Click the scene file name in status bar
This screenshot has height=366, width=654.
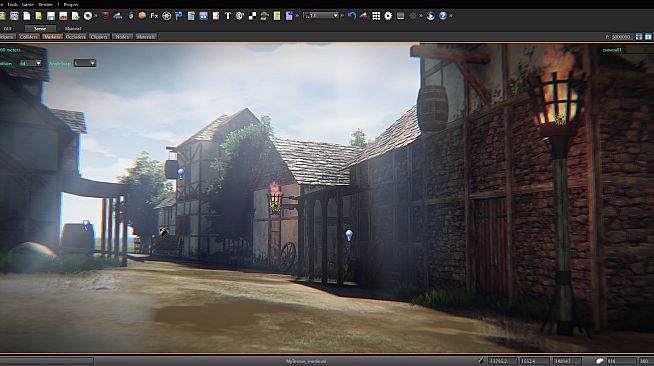tap(306, 361)
